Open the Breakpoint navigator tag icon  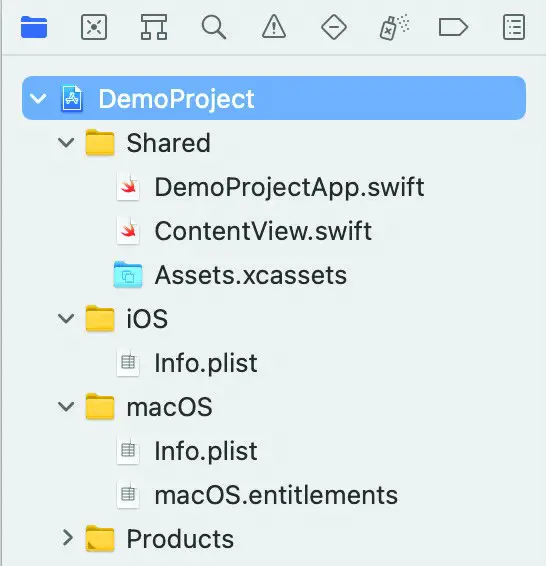pos(454,27)
